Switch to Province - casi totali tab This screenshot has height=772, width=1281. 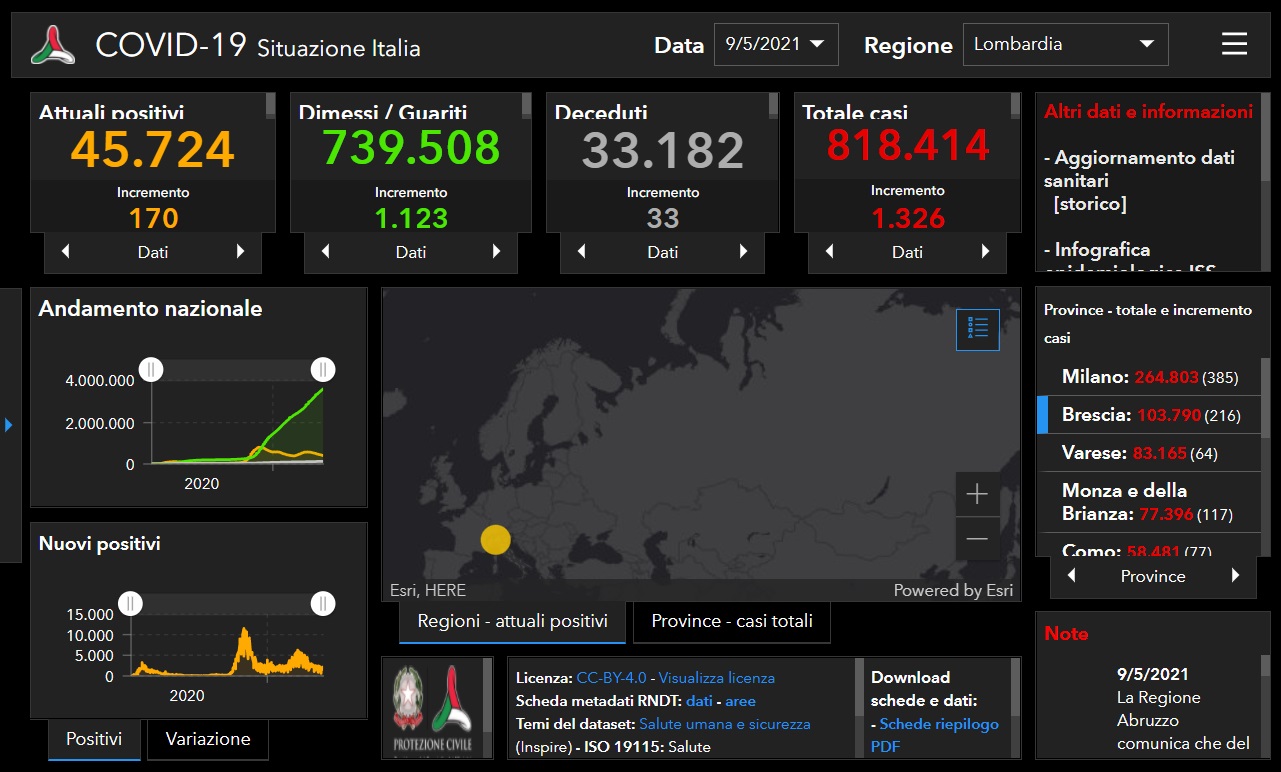coord(732,621)
